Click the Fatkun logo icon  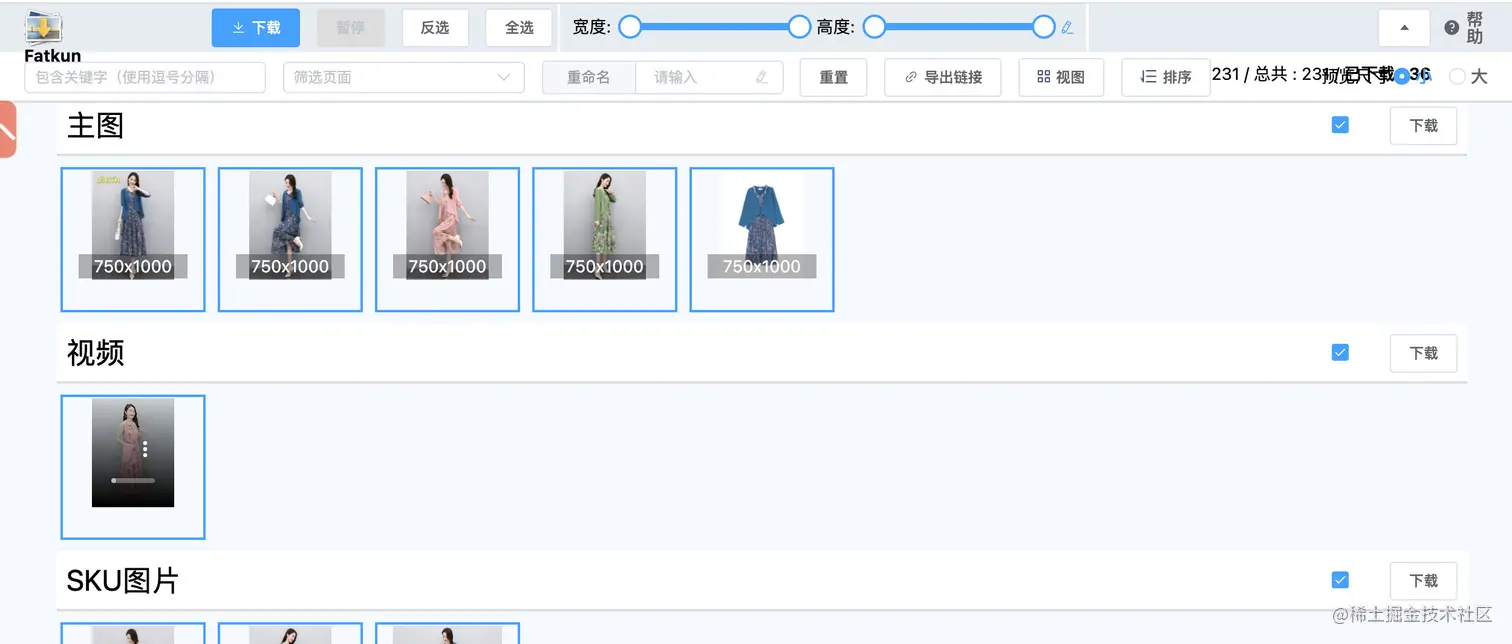[x=44, y=29]
